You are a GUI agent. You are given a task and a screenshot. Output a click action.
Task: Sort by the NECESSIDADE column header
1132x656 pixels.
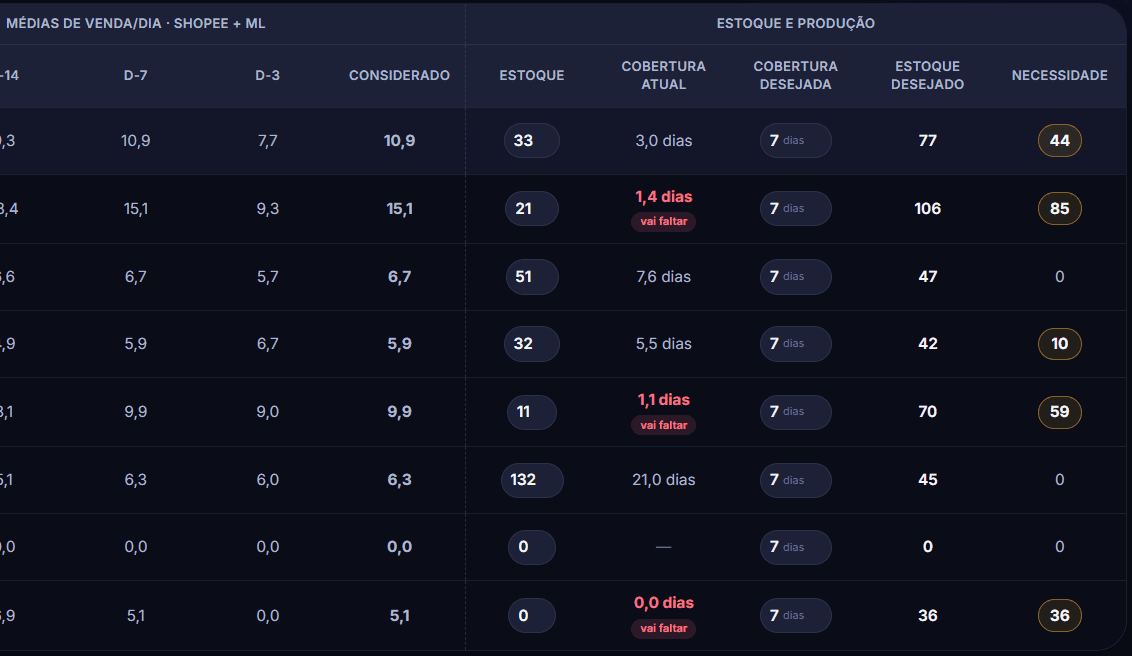pyautogui.click(x=1059, y=75)
